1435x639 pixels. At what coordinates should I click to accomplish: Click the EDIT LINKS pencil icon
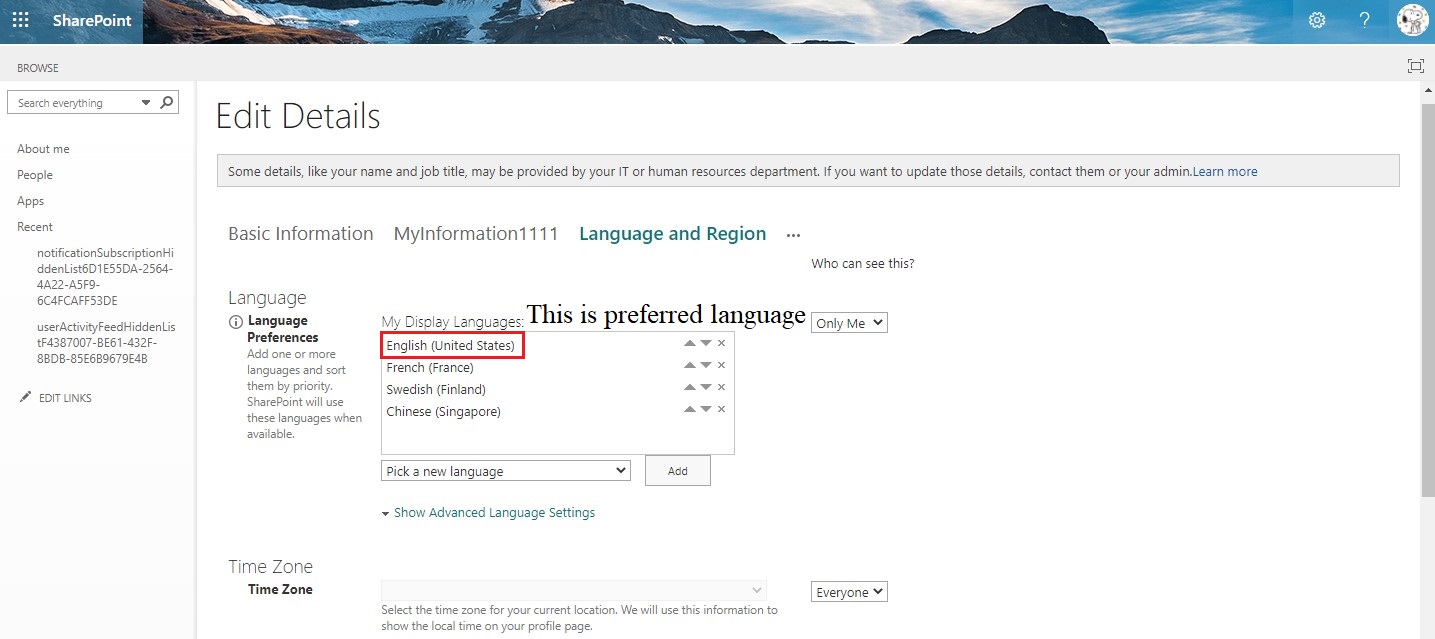[27, 396]
